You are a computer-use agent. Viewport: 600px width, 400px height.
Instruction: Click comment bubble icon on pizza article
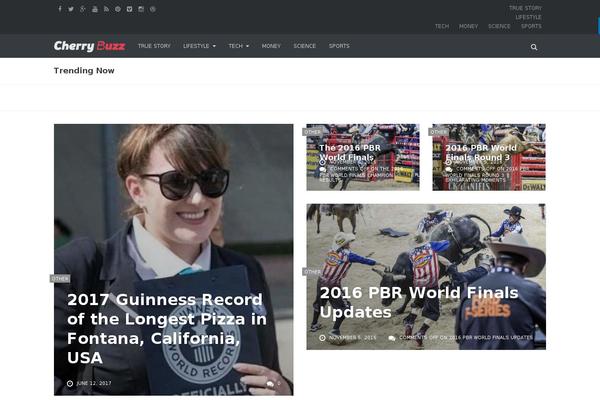(270, 384)
